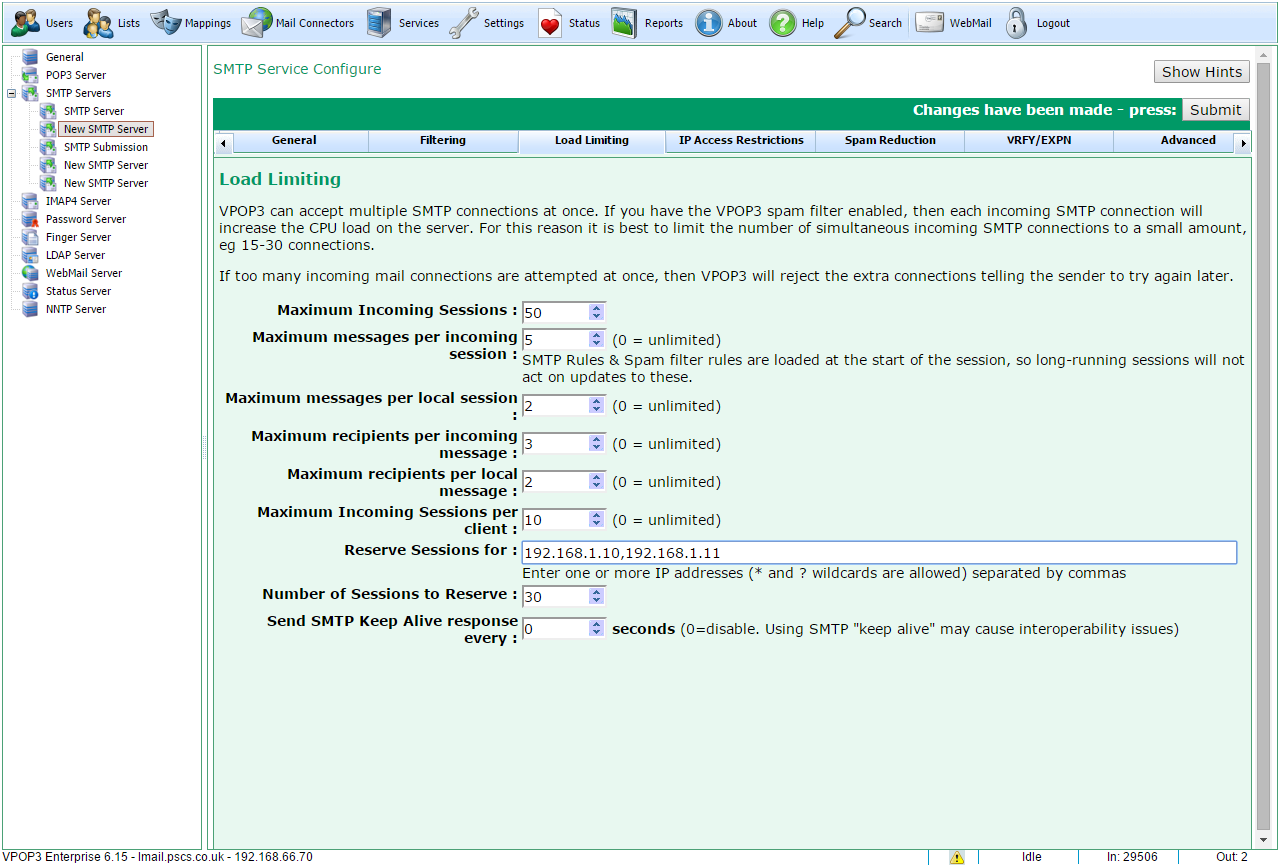1280x865 pixels.
Task: Click the 'Out: 2' status entry
Action: click(x=1231, y=857)
